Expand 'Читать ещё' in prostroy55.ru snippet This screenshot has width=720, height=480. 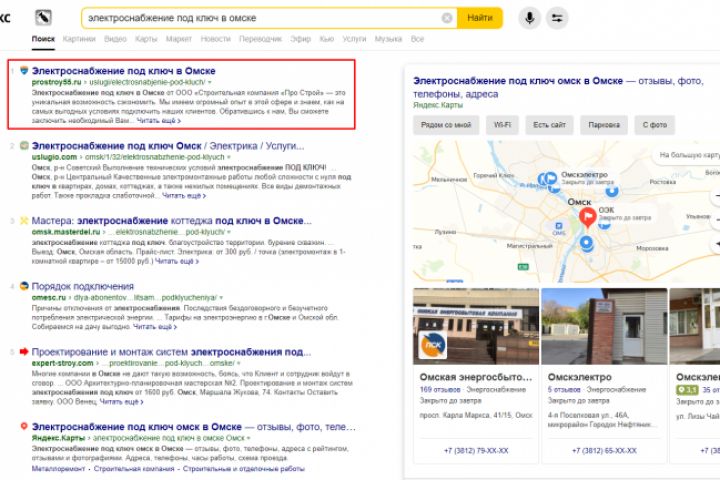(159, 121)
